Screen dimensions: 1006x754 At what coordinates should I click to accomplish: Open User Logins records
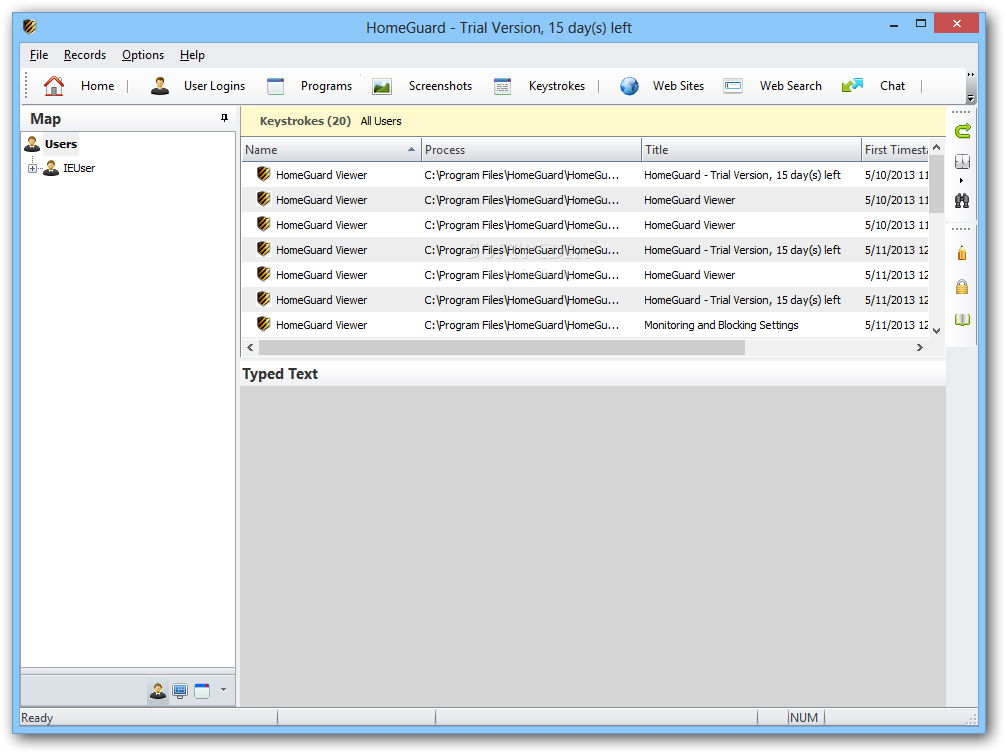[214, 86]
